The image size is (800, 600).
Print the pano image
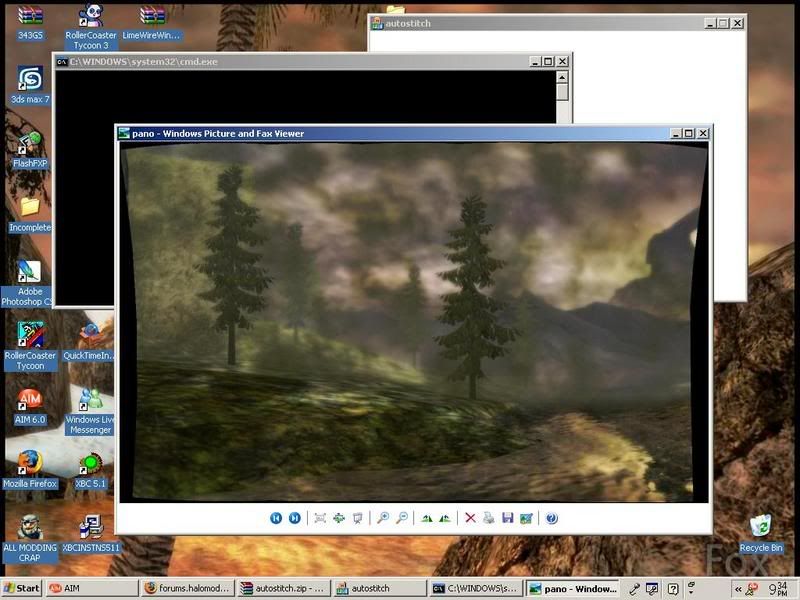pyautogui.click(x=489, y=518)
